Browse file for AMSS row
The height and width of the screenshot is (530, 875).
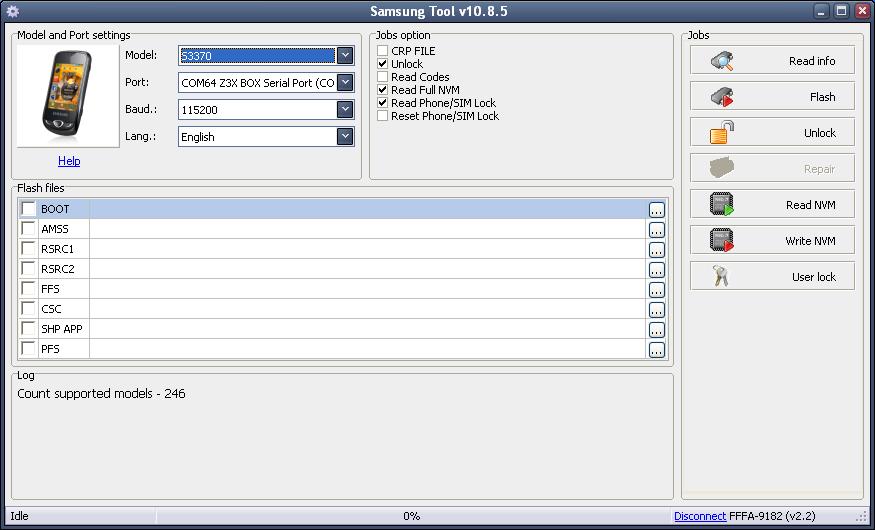point(657,230)
